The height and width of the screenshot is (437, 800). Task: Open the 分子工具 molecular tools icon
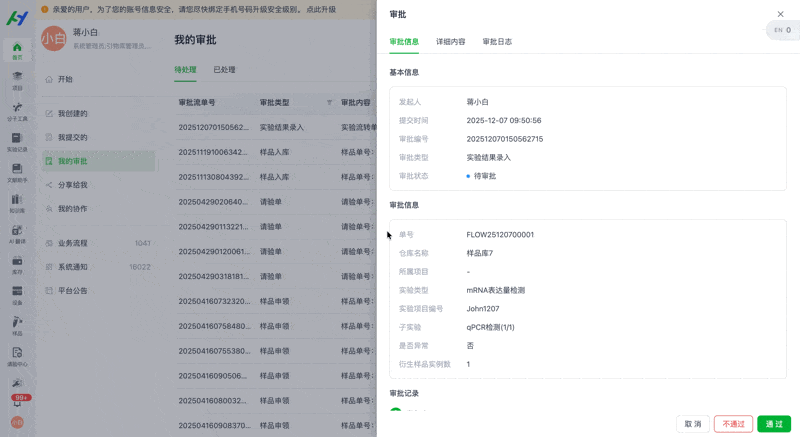(x=17, y=111)
